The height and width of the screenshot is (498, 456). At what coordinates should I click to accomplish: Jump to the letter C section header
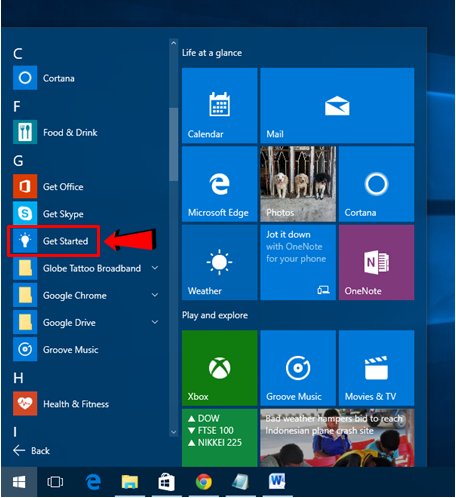point(18,53)
